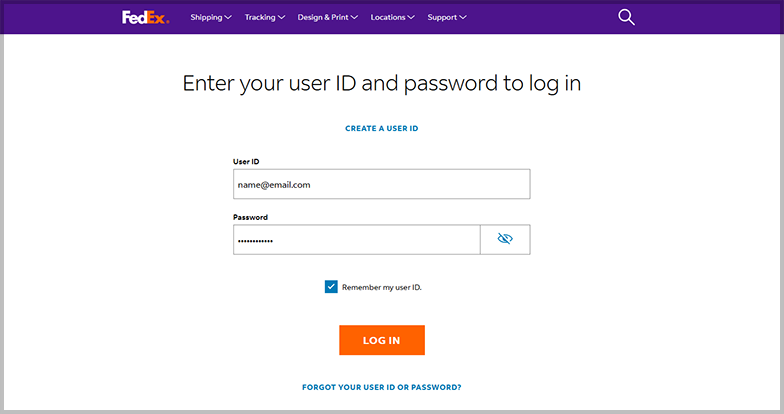Click the FedEx logo
Viewport: 784px width, 414px height.
point(146,17)
